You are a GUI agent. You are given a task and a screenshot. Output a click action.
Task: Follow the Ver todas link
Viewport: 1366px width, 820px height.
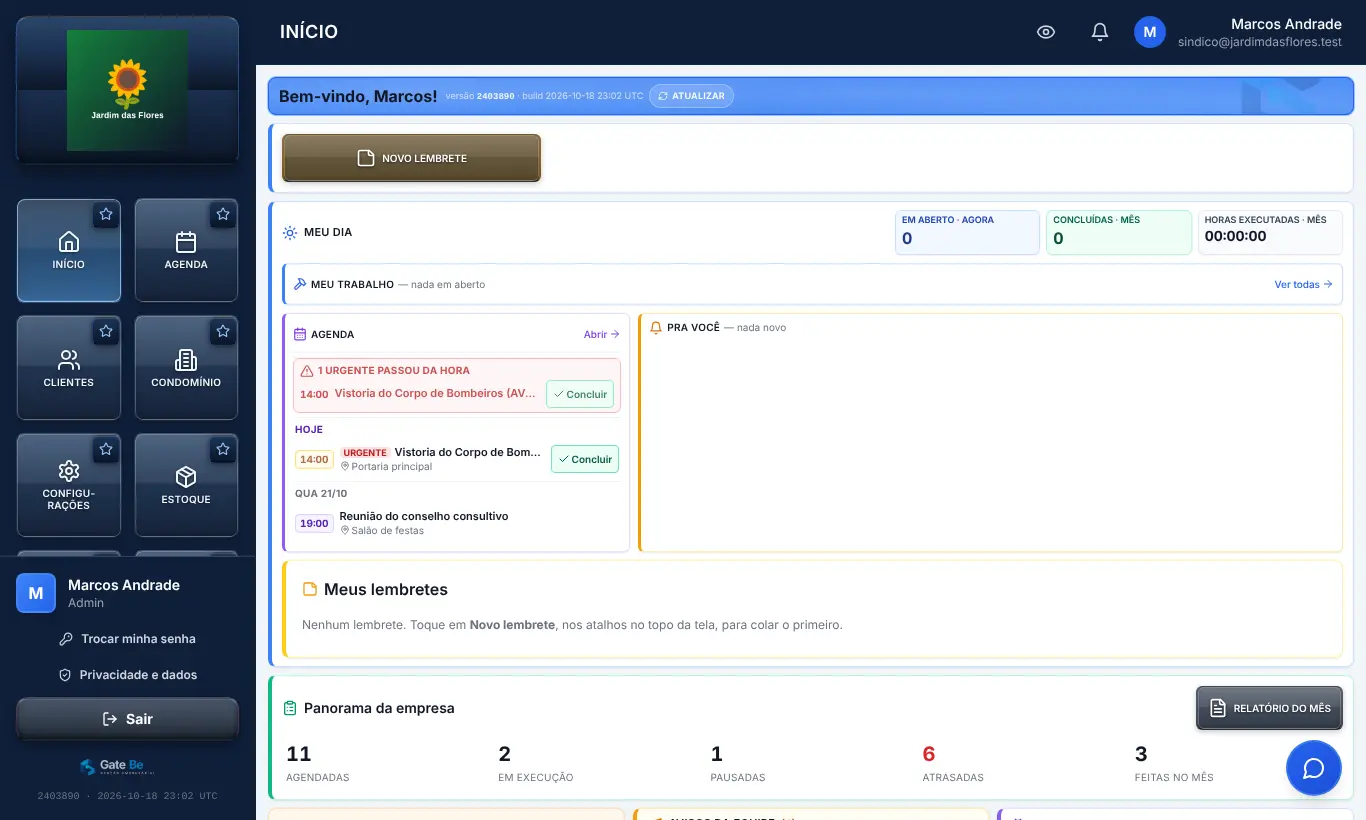click(1303, 284)
